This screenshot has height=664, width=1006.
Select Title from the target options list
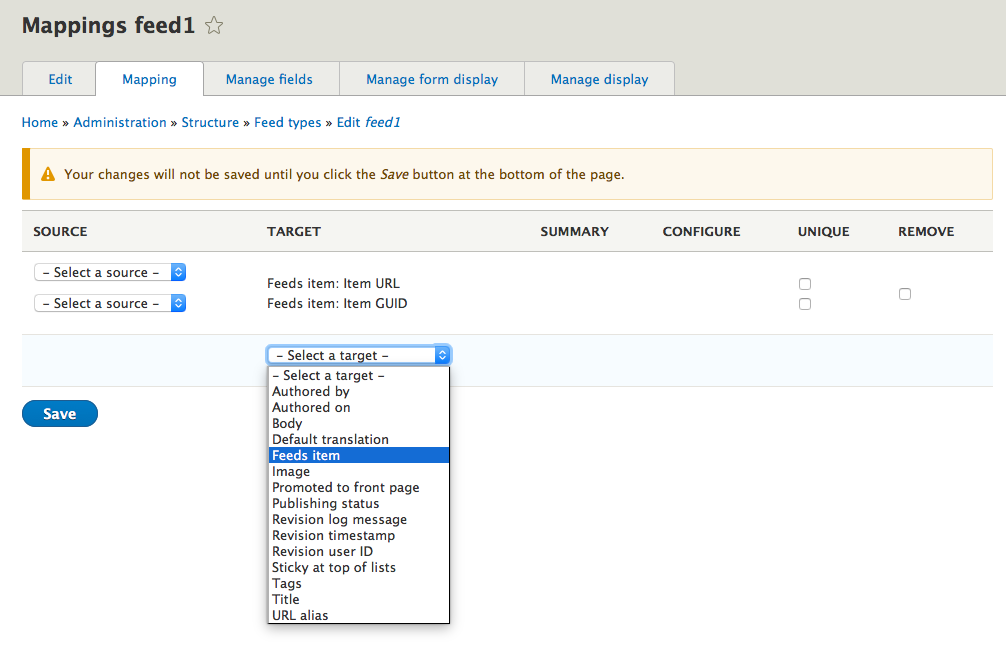coord(285,599)
